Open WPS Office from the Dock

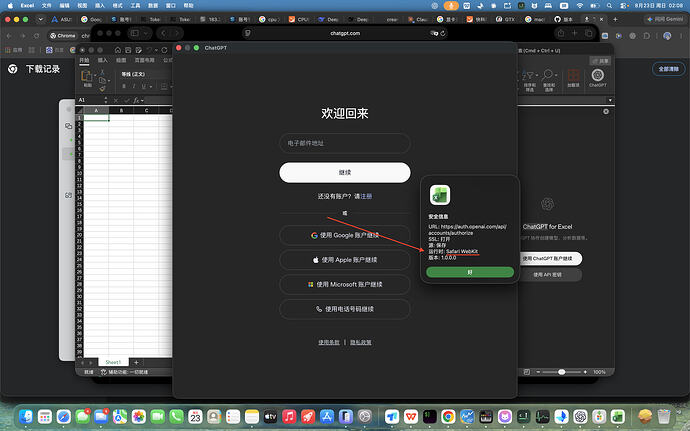click(411, 416)
